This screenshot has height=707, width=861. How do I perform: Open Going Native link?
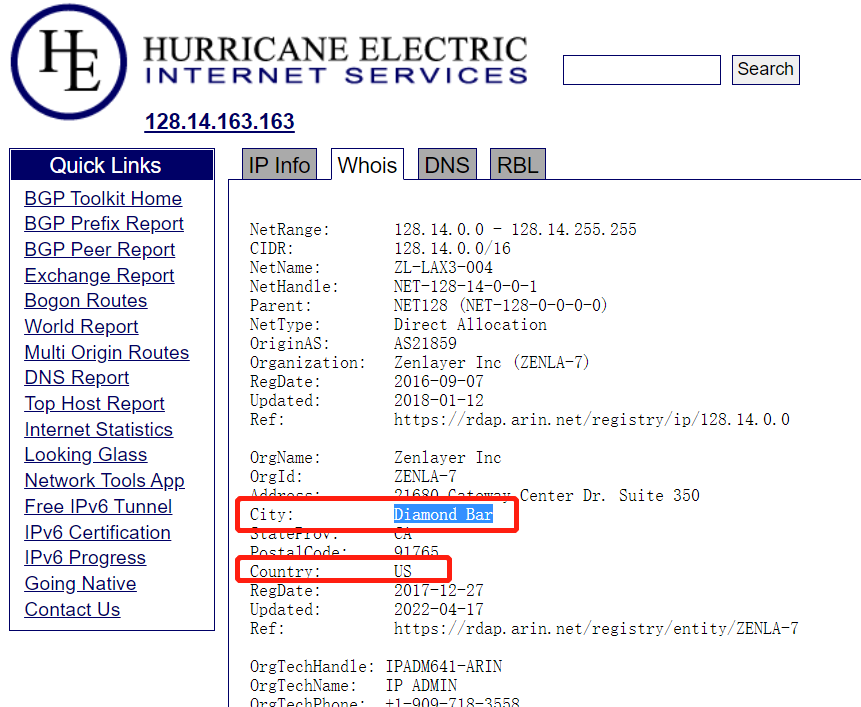80,583
